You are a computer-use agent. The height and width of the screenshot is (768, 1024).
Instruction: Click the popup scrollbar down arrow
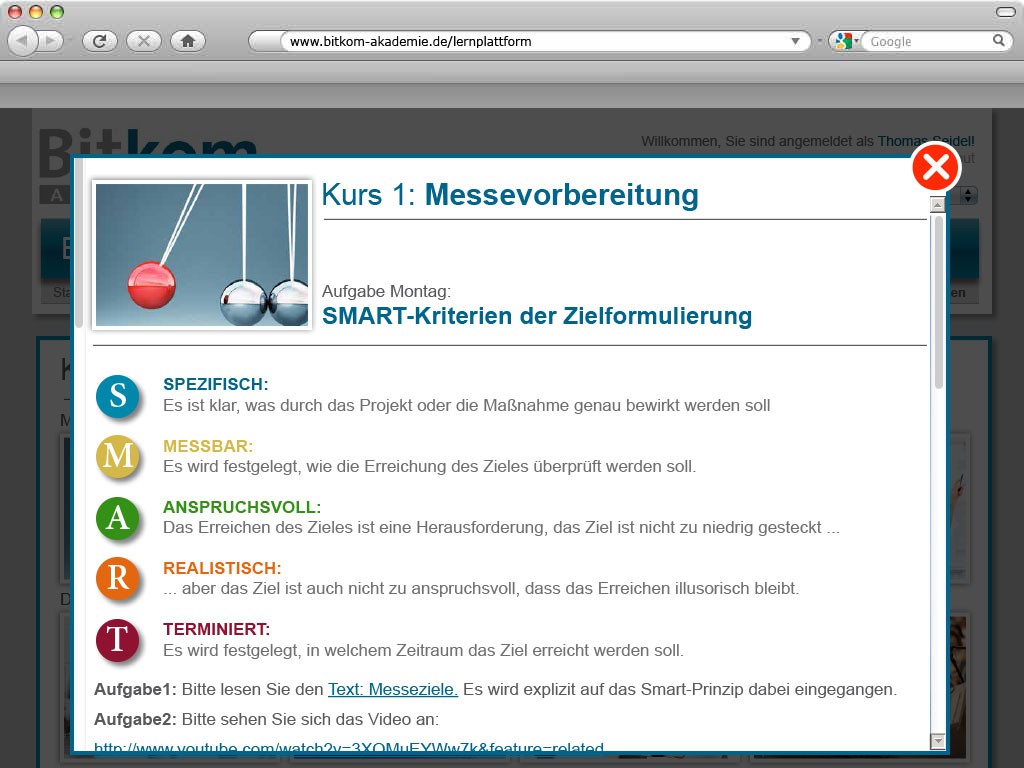click(x=937, y=741)
